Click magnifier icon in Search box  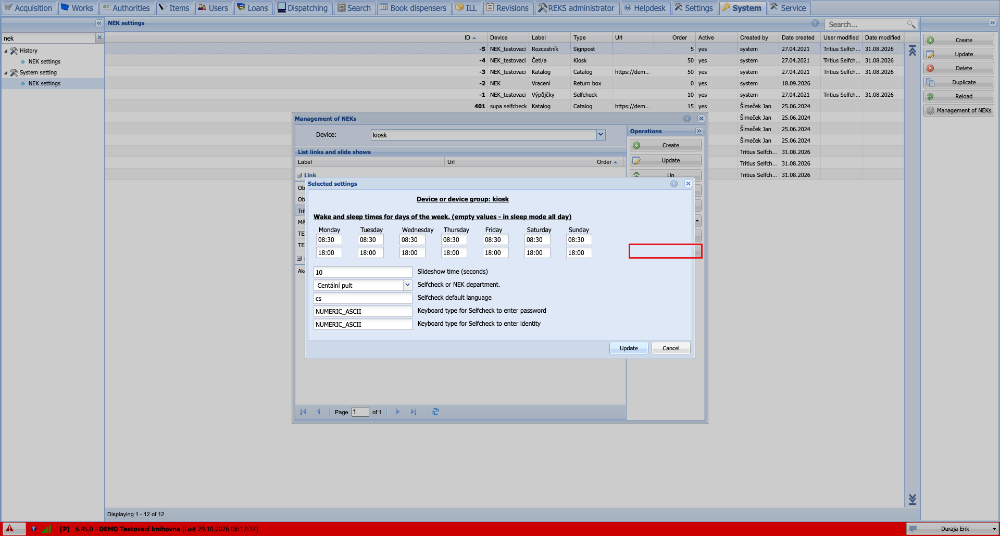pyautogui.click(x=911, y=24)
